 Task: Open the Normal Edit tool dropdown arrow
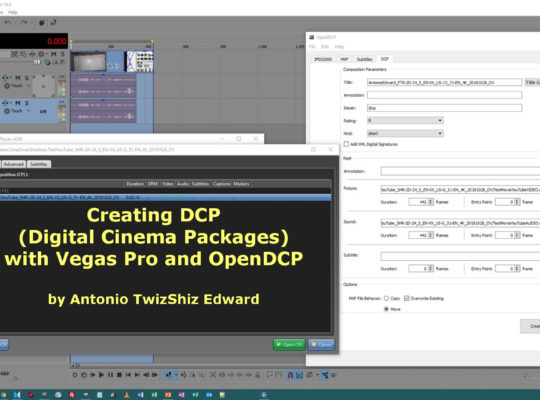pyautogui.click(x=175, y=375)
